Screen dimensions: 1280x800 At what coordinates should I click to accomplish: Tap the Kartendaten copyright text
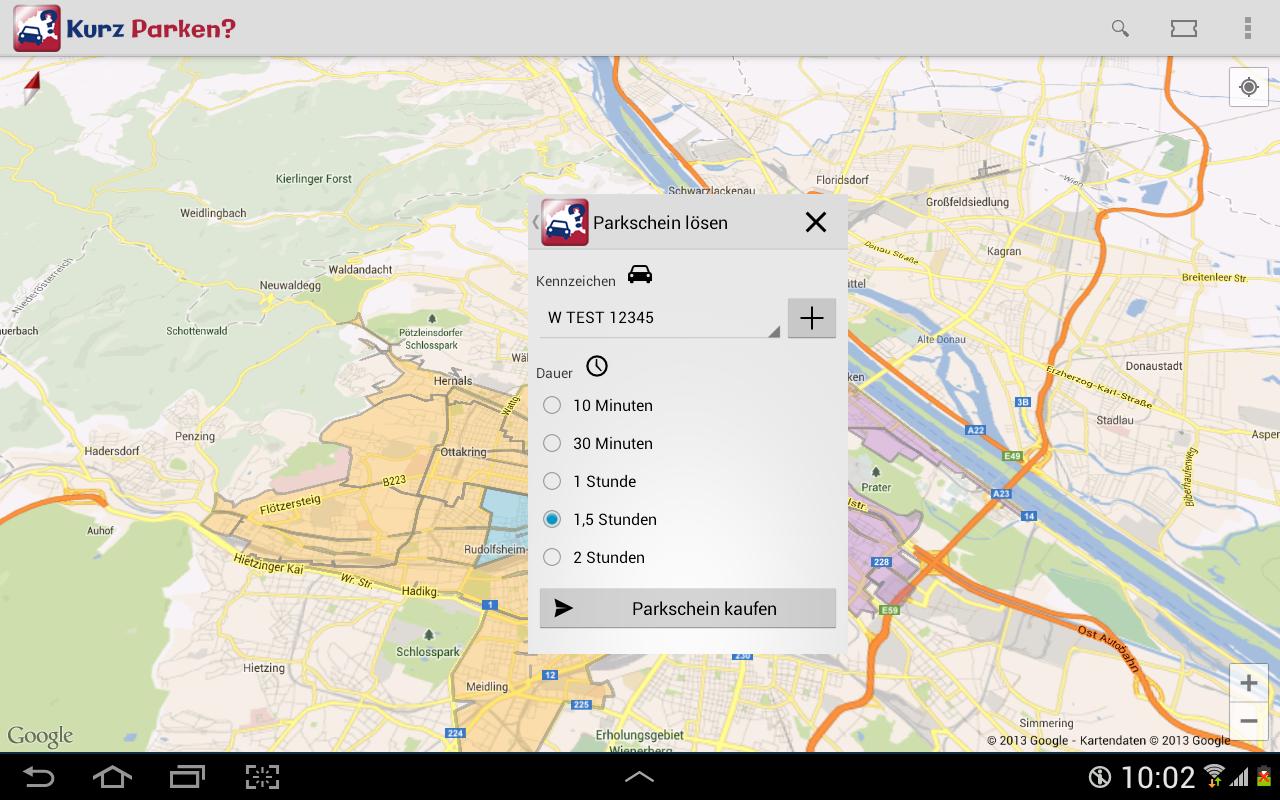click(1109, 741)
